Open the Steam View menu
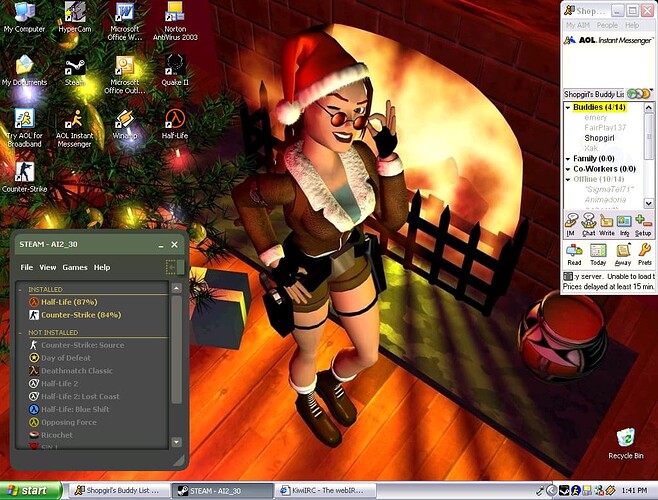Viewport: 658px width, 500px height. coord(48,267)
